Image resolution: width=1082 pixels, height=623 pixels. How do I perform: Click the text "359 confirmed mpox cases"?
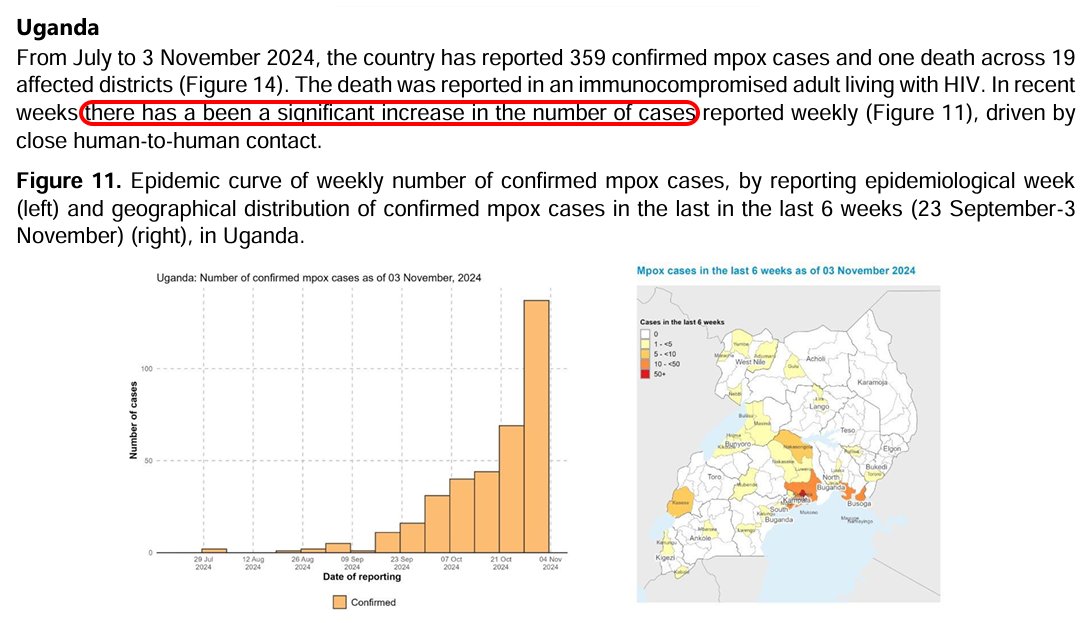pos(696,57)
